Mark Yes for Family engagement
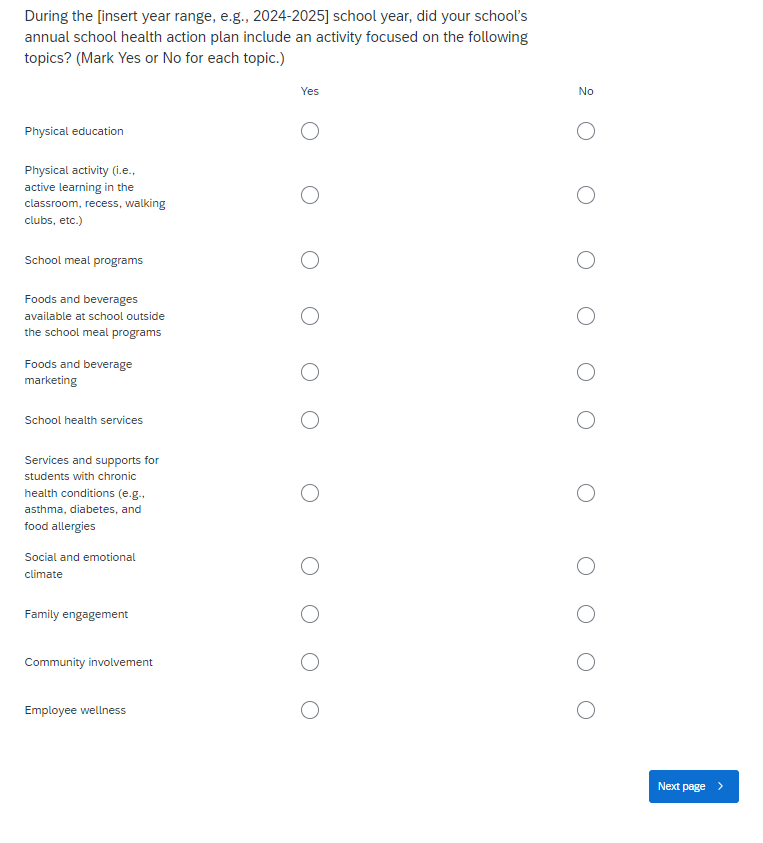This screenshot has width=763, height=843. [x=310, y=614]
